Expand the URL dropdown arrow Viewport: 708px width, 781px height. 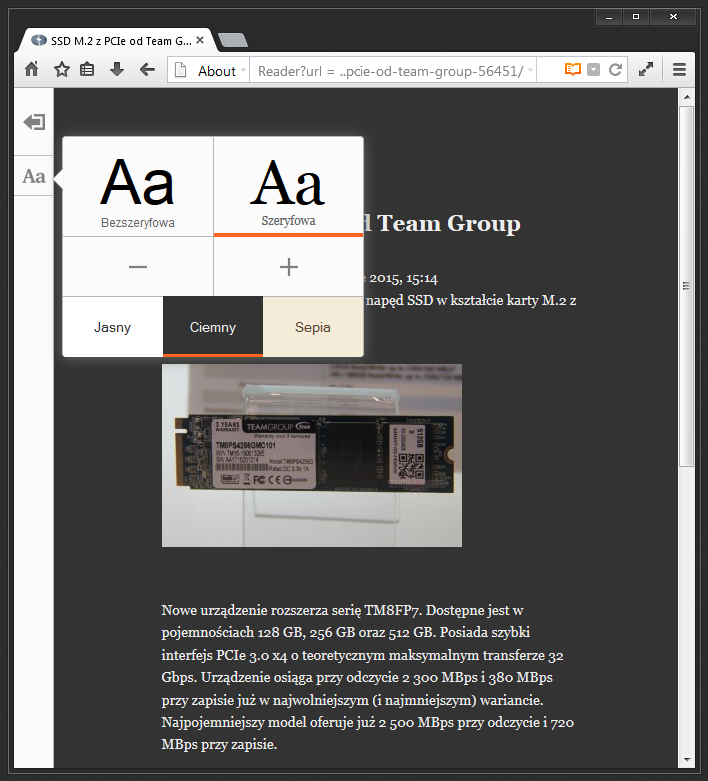(531, 71)
